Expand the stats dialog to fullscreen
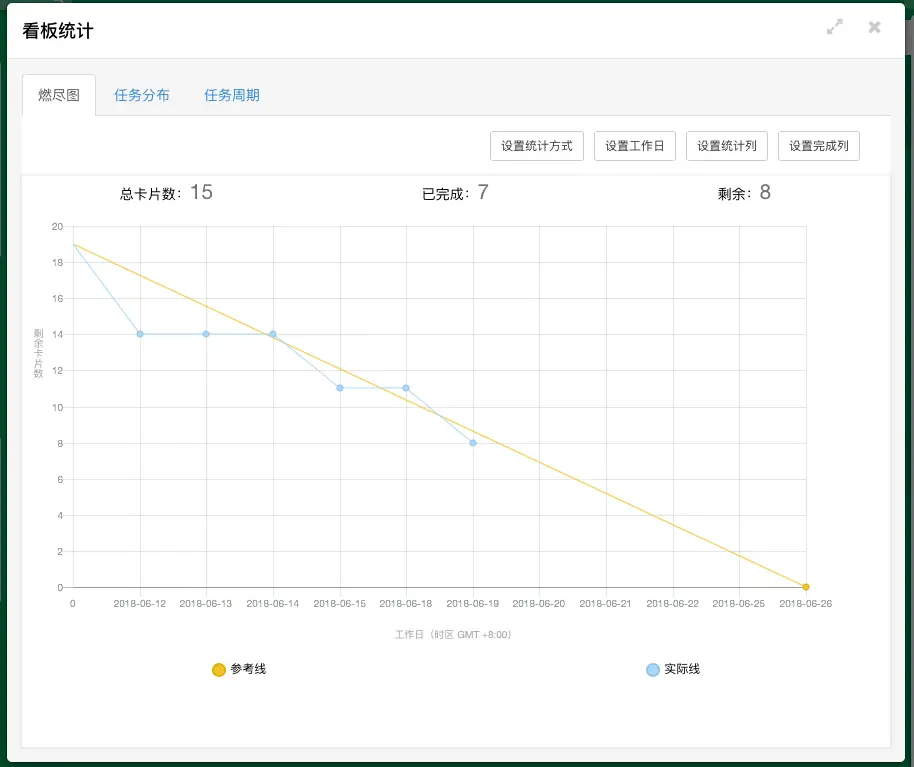 pos(835,27)
